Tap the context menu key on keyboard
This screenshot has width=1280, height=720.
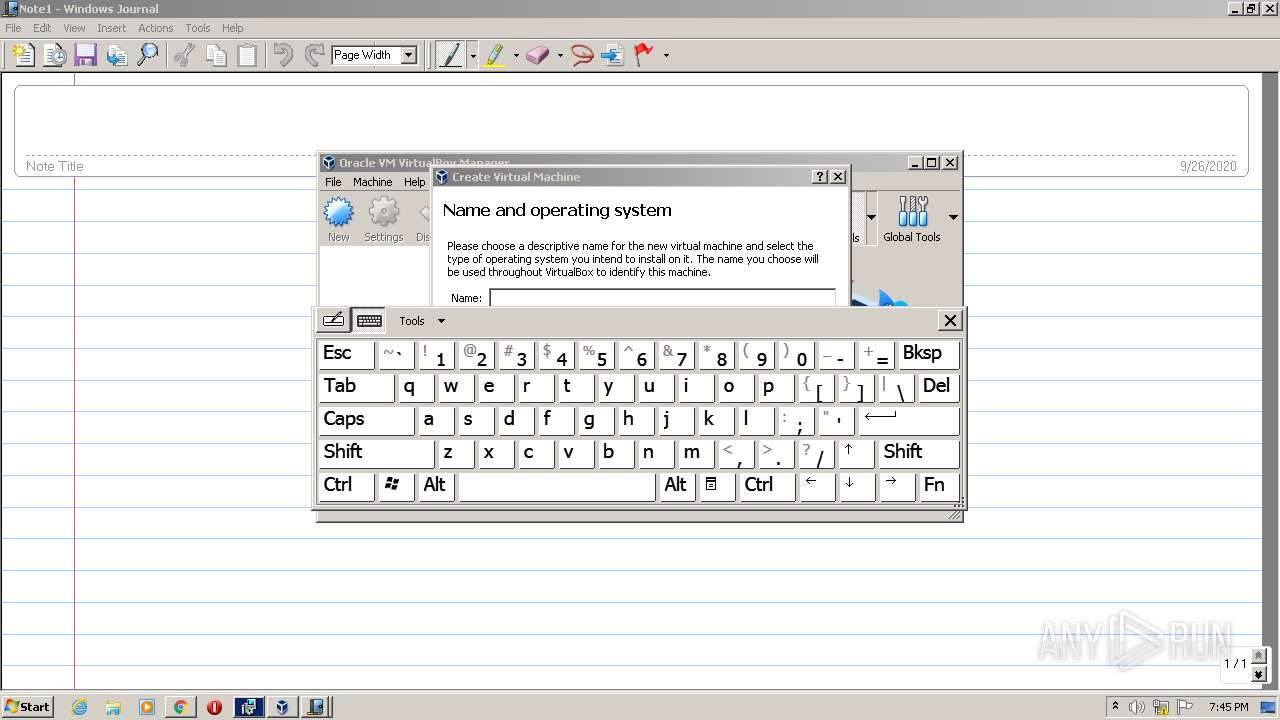point(717,486)
